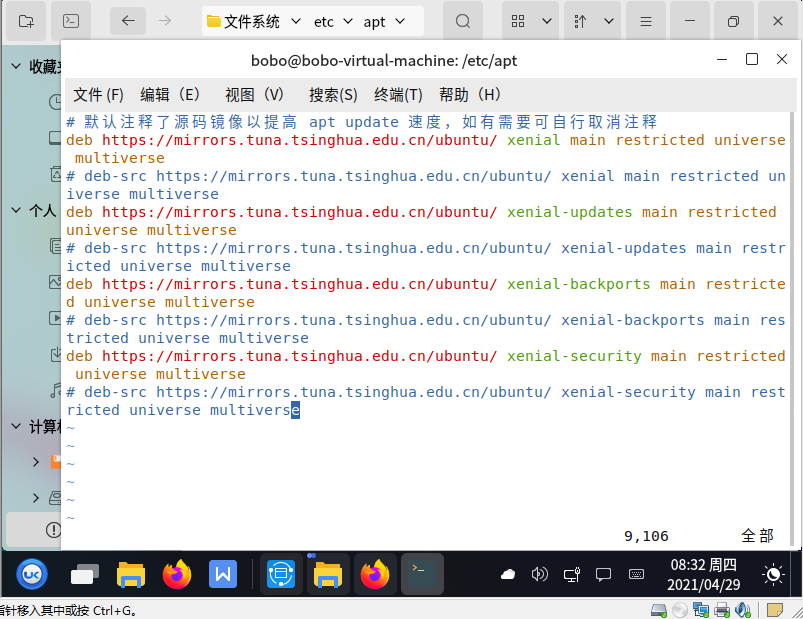This screenshot has height=619, width=803.
Task: Open the 编辑(E) terminal menu
Action: 170,95
